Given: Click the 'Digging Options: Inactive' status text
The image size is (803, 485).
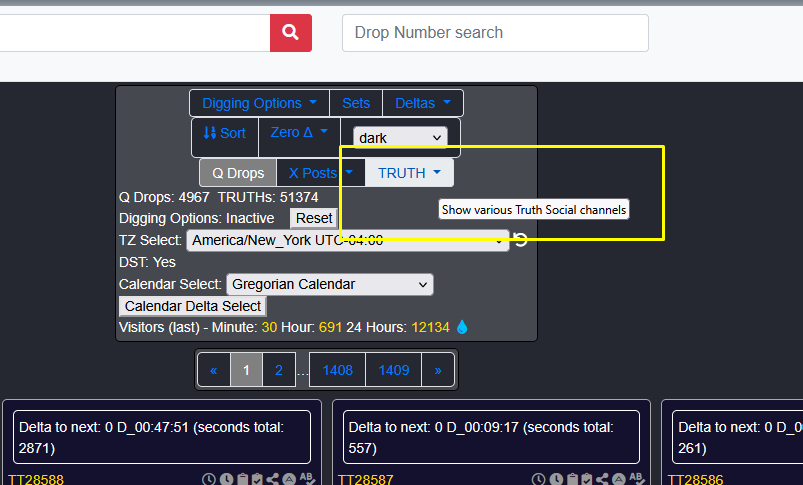Looking at the screenshot, I should (x=197, y=218).
